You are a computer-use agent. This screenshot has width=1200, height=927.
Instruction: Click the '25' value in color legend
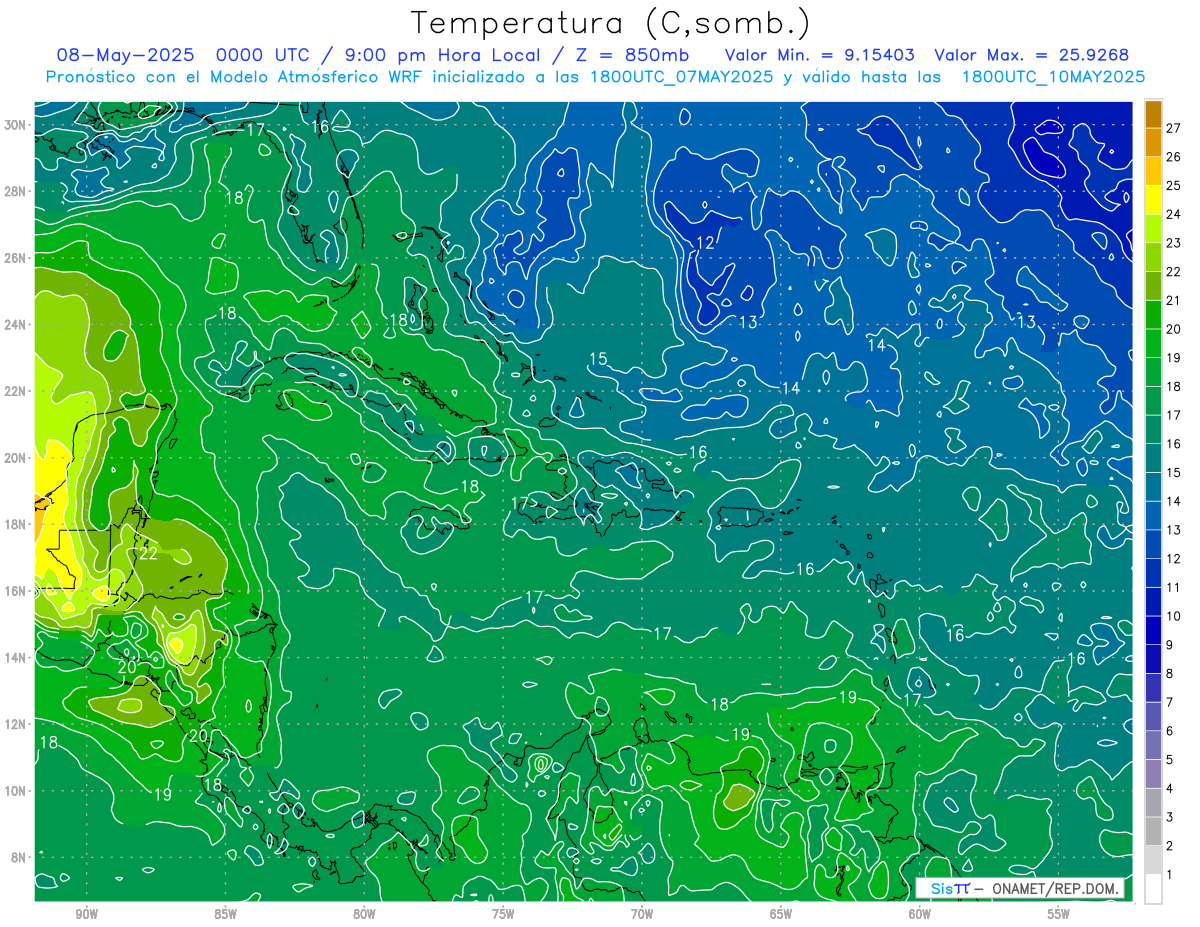[x=1174, y=186]
